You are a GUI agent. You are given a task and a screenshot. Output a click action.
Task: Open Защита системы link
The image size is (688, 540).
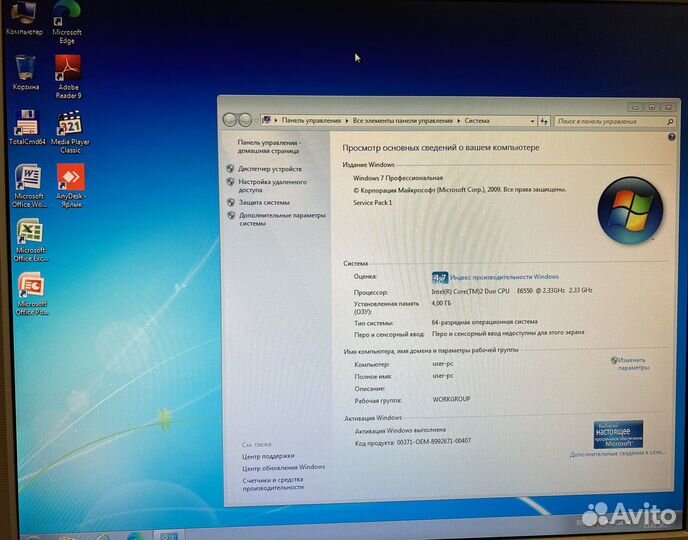coord(264,202)
